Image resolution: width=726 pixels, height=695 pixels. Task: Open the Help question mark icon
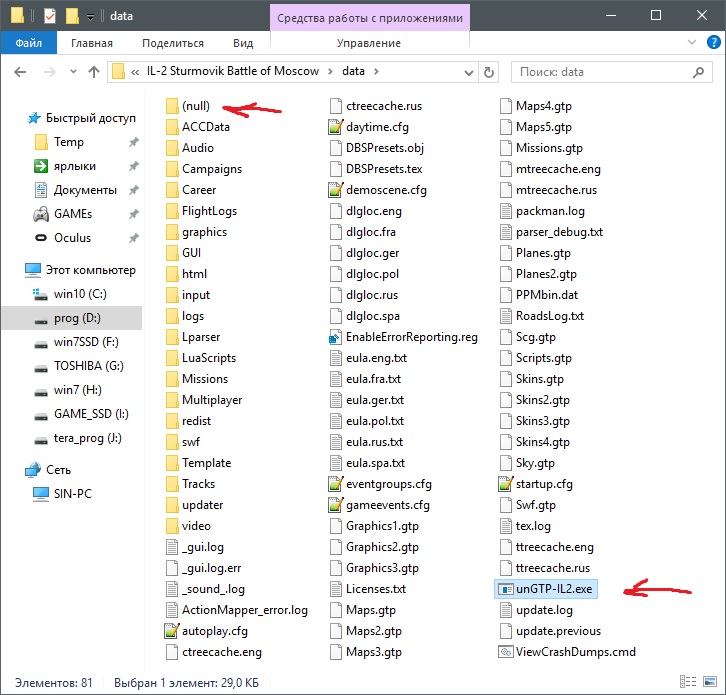point(713,42)
